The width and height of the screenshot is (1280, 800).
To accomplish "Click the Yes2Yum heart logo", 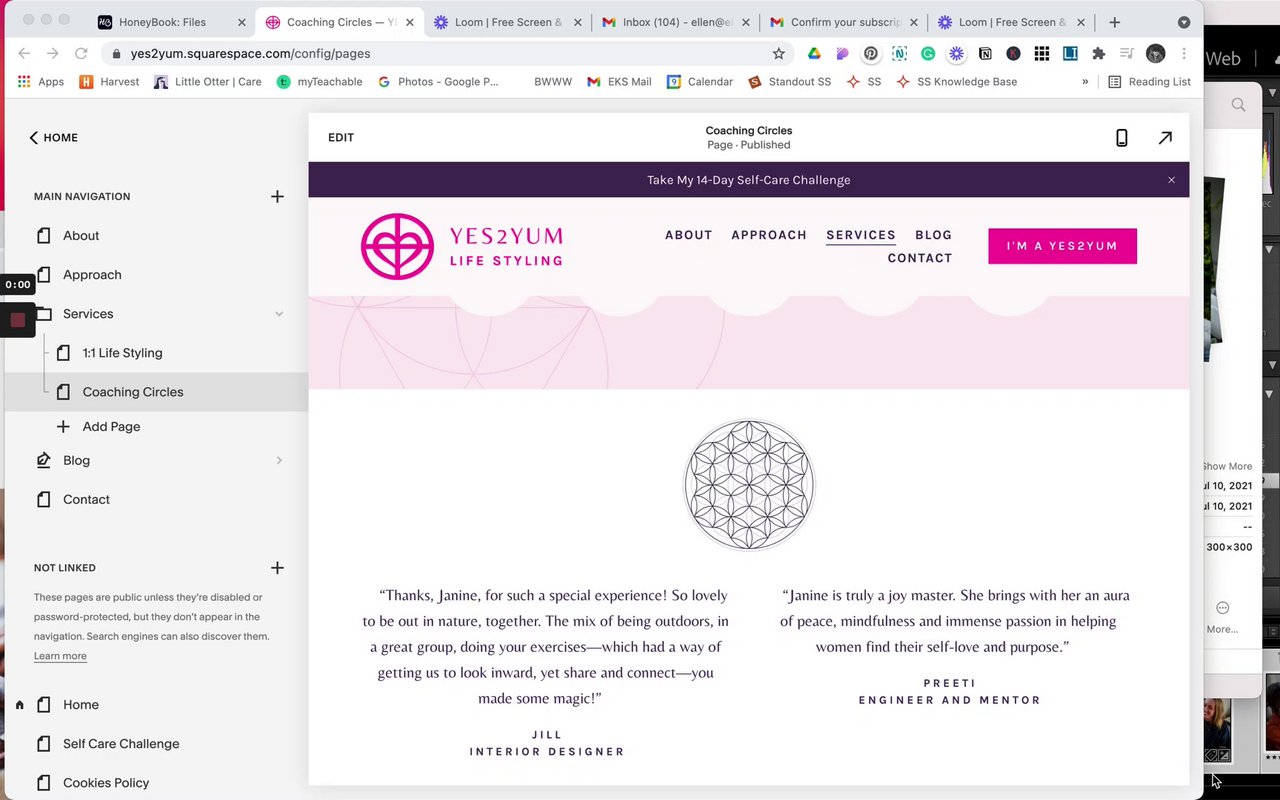I will click(x=397, y=246).
